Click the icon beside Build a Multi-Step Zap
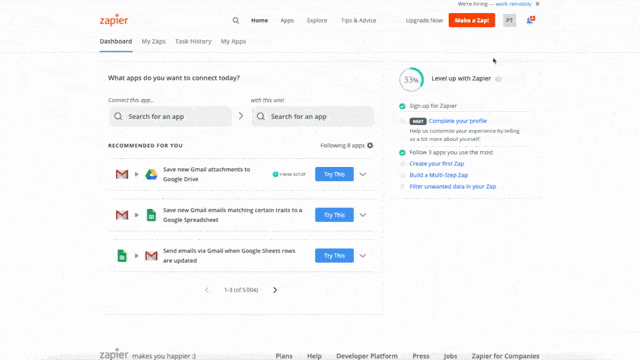640x360 pixels. click(402, 175)
